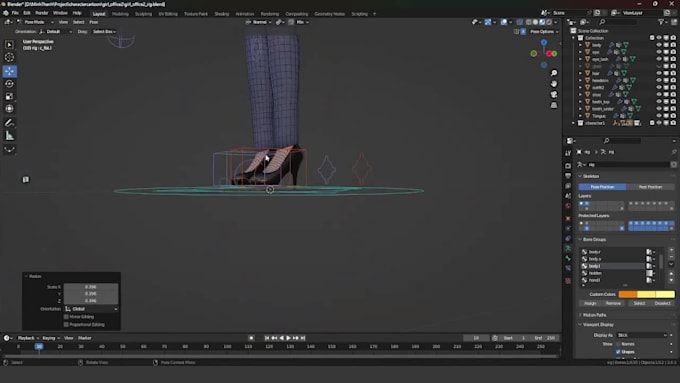Enable Proportional Editing checkbox
This screenshot has width=680, height=383.
click(66, 324)
